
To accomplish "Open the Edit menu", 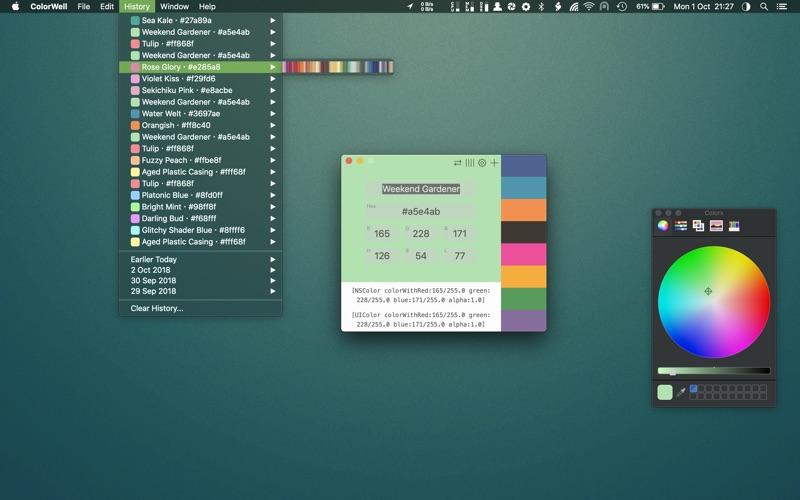I will [x=107, y=6].
